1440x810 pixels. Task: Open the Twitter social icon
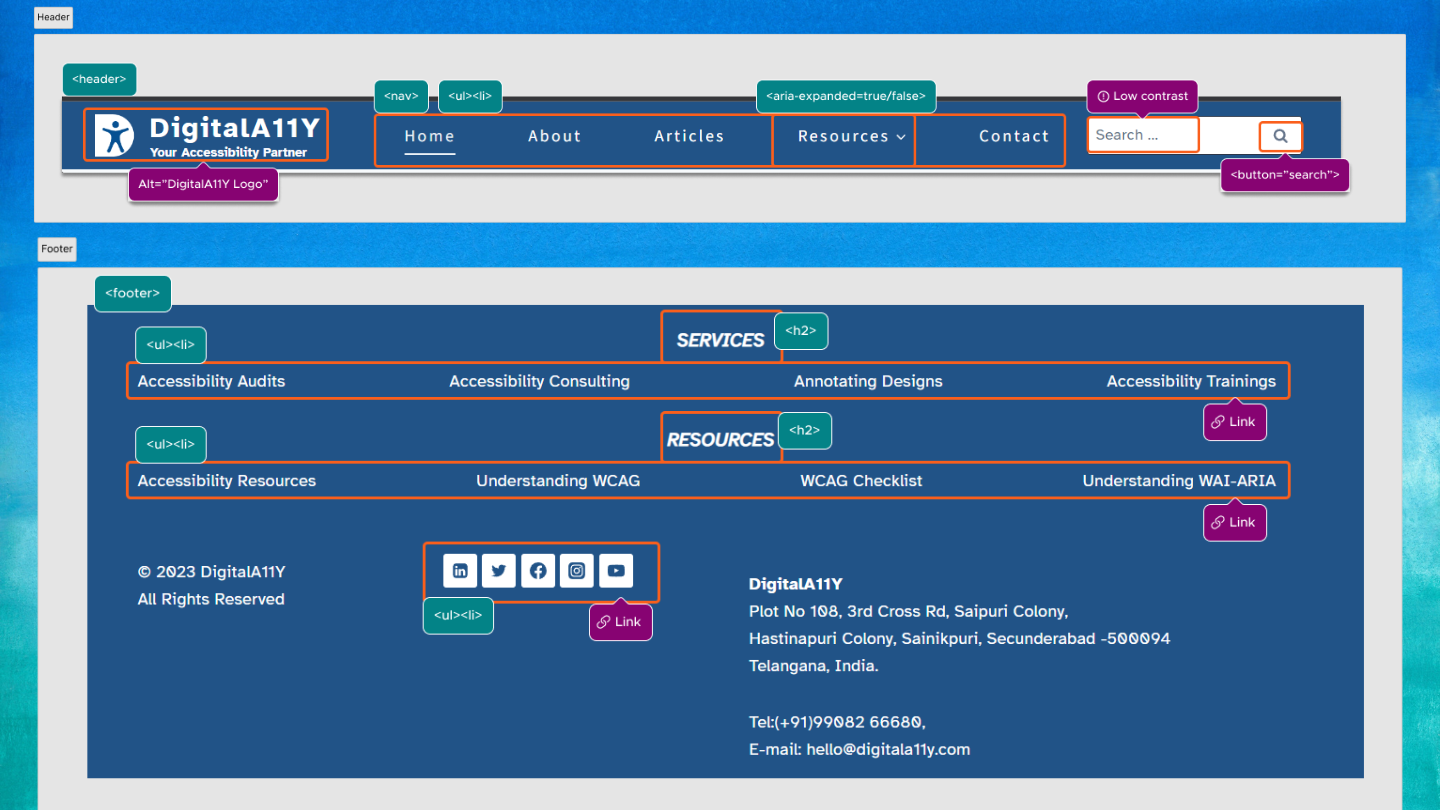point(499,571)
